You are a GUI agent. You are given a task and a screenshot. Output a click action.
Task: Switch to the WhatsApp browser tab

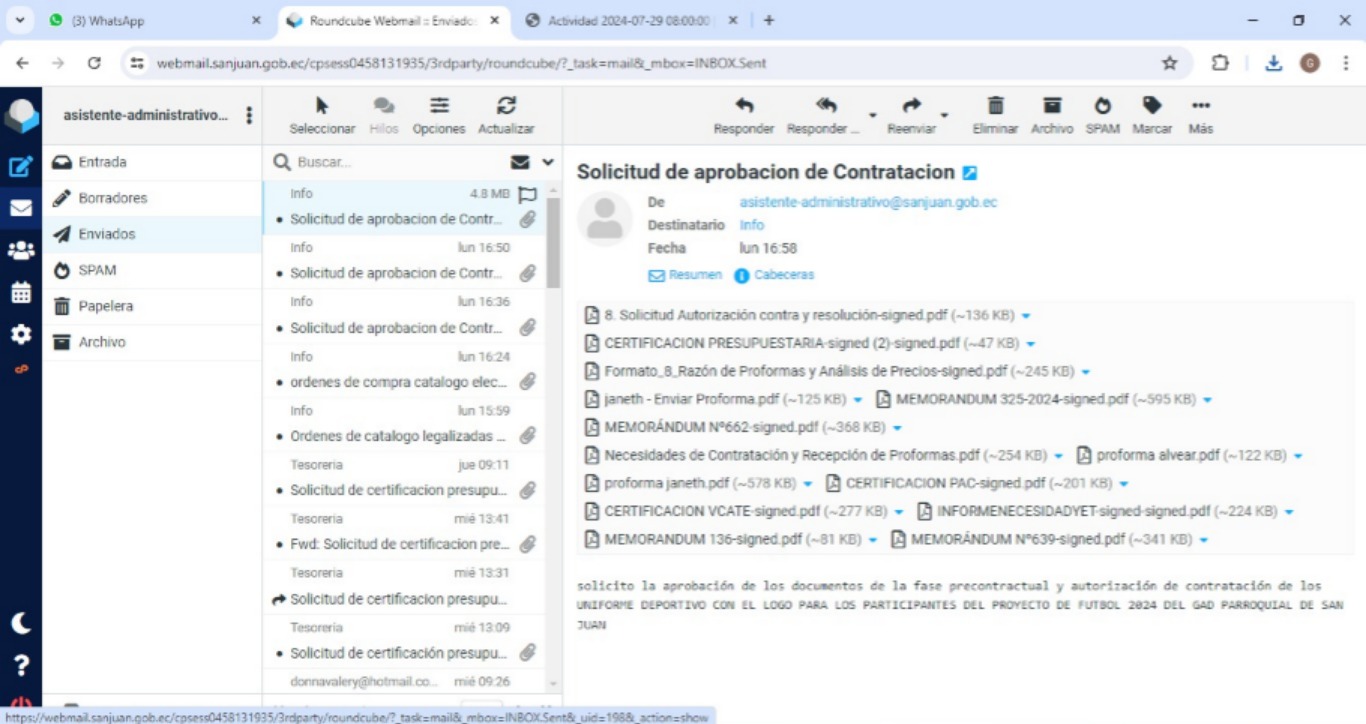(x=150, y=20)
